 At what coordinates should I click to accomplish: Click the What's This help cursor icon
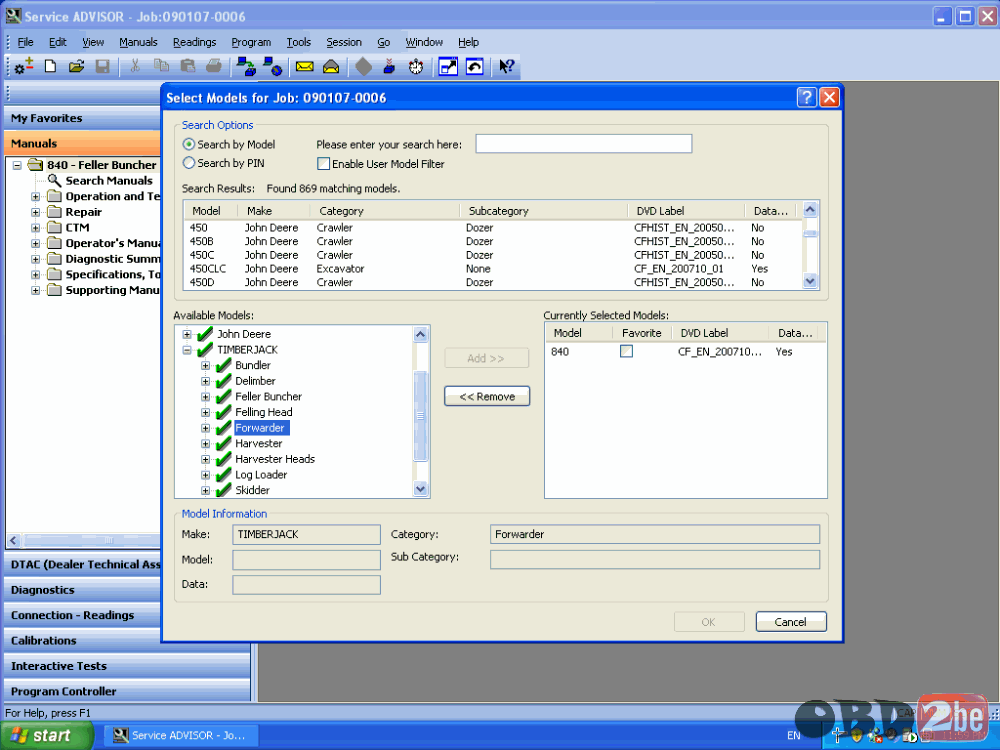(x=506, y=66)
